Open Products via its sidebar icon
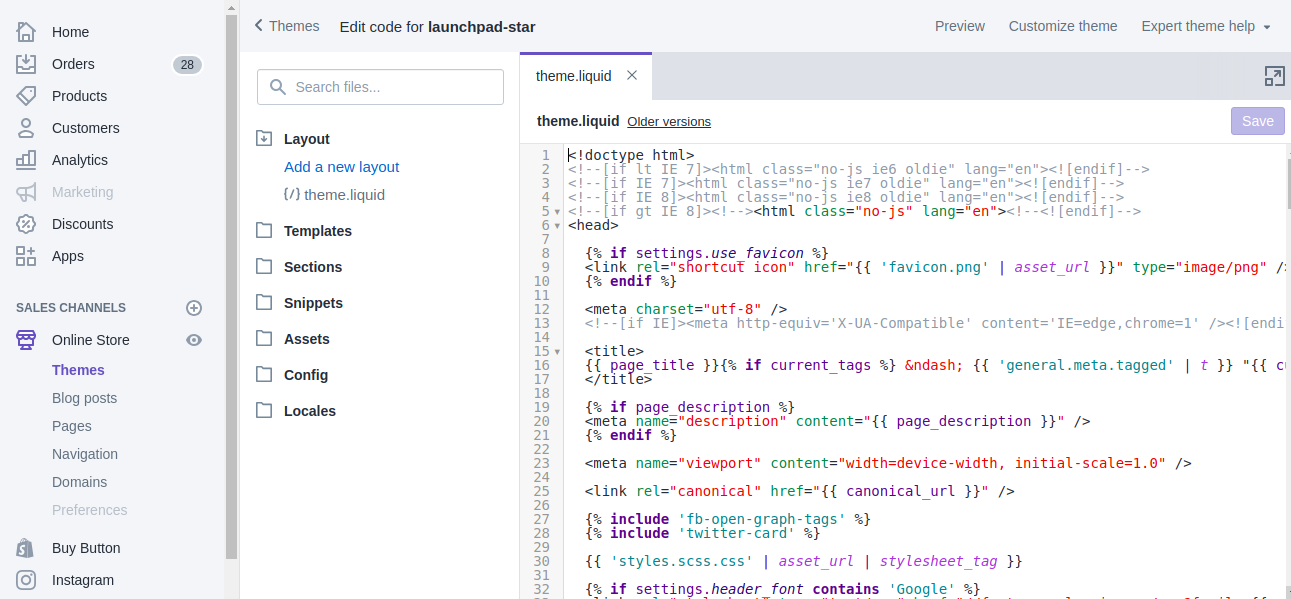Viewport: 1291px width, 599px height. [x=27, y=95]
